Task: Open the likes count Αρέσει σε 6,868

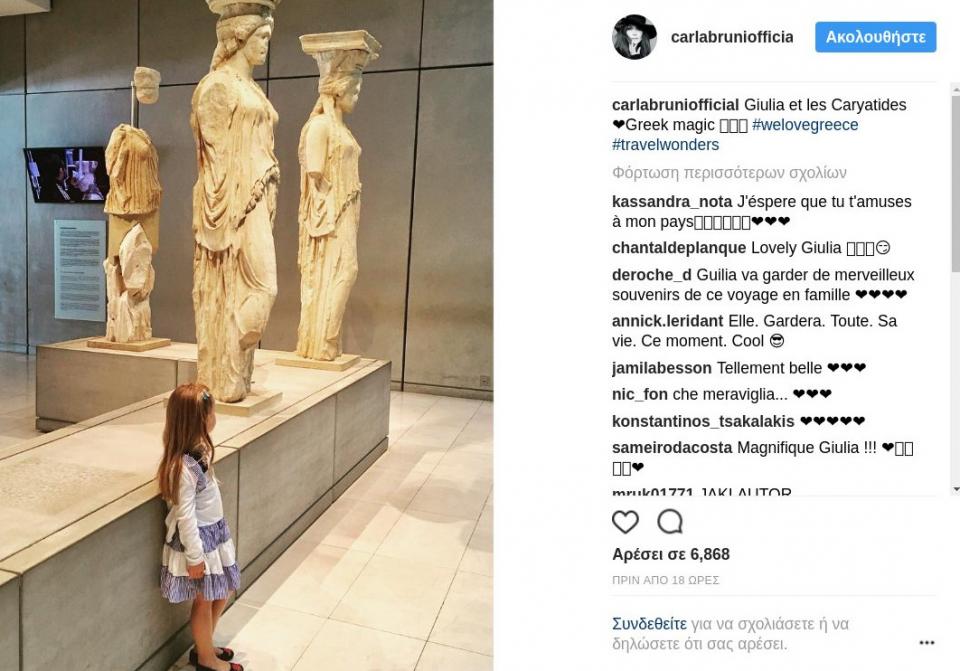Action: (x=671, y=554)
